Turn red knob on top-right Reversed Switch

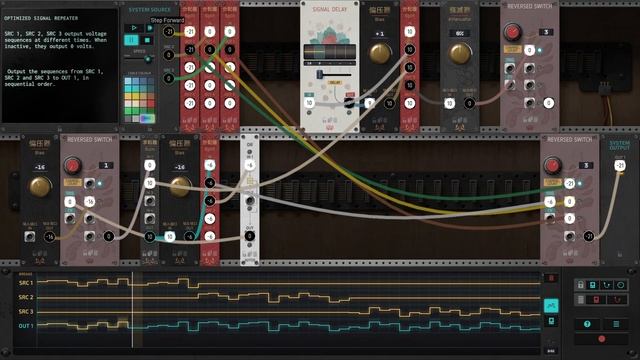point(512,32)
